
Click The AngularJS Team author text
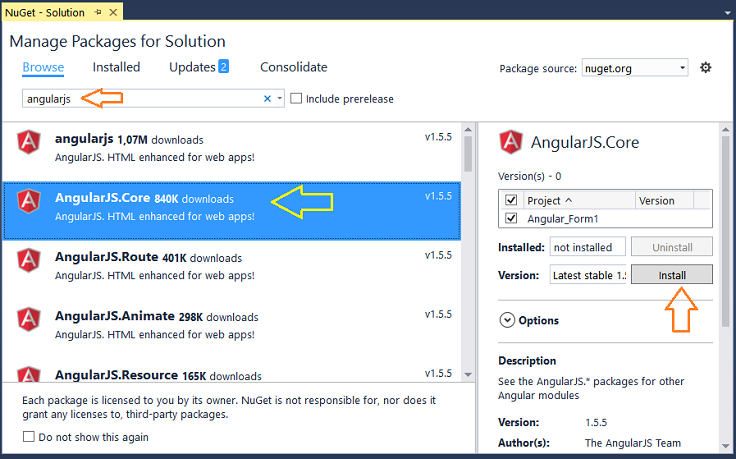(632, 443)
